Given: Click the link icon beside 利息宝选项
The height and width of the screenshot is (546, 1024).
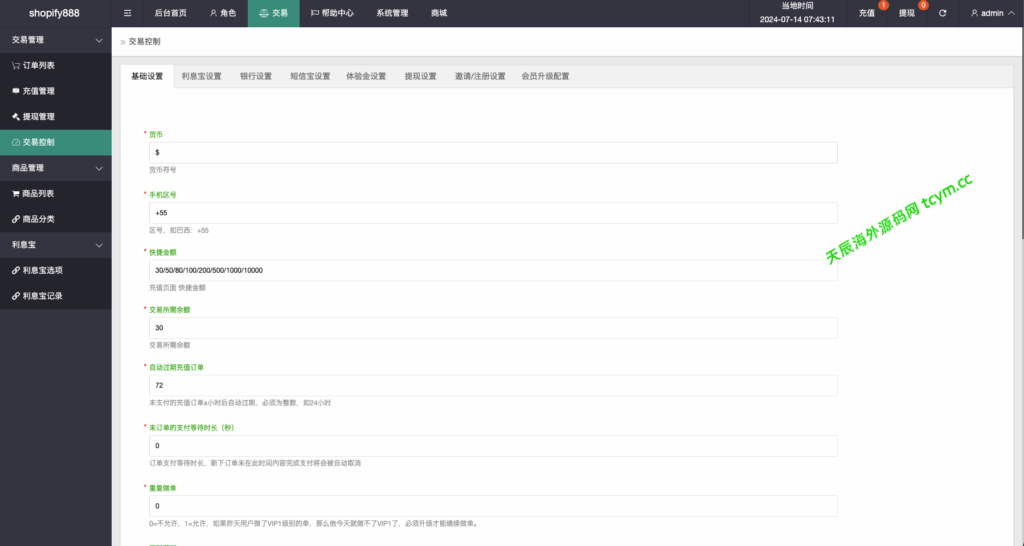Looking at the screenshot, I should click(x=16, y=270).
